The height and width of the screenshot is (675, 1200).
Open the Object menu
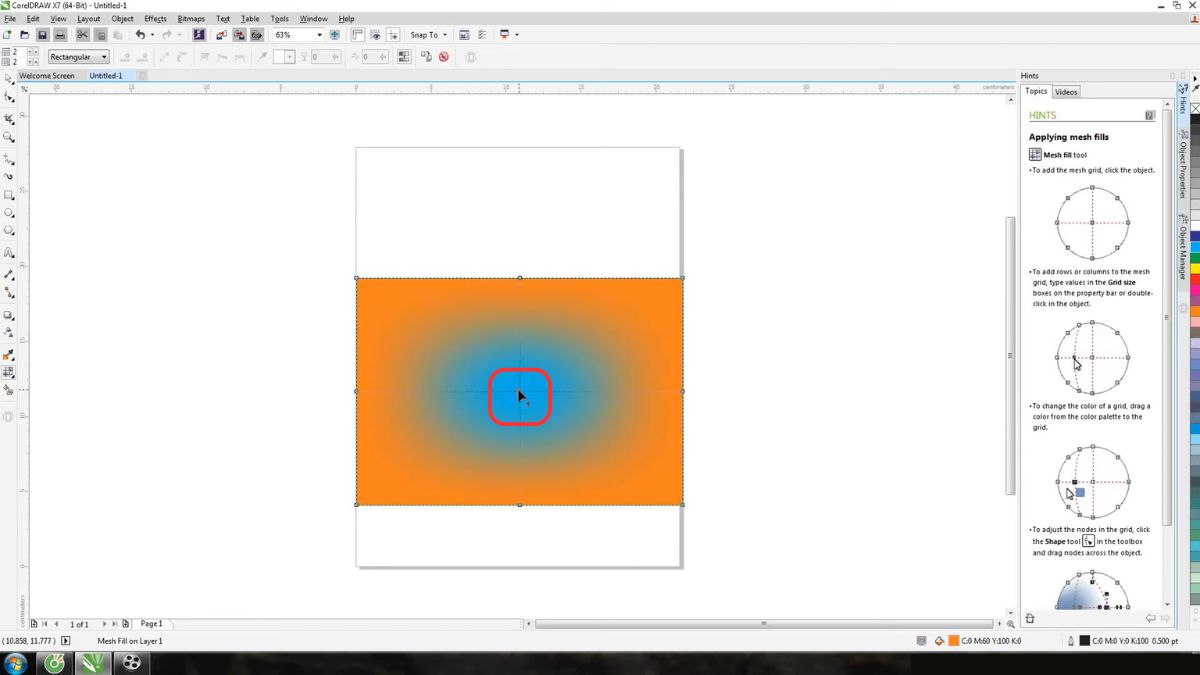click(x=122, y=19)
